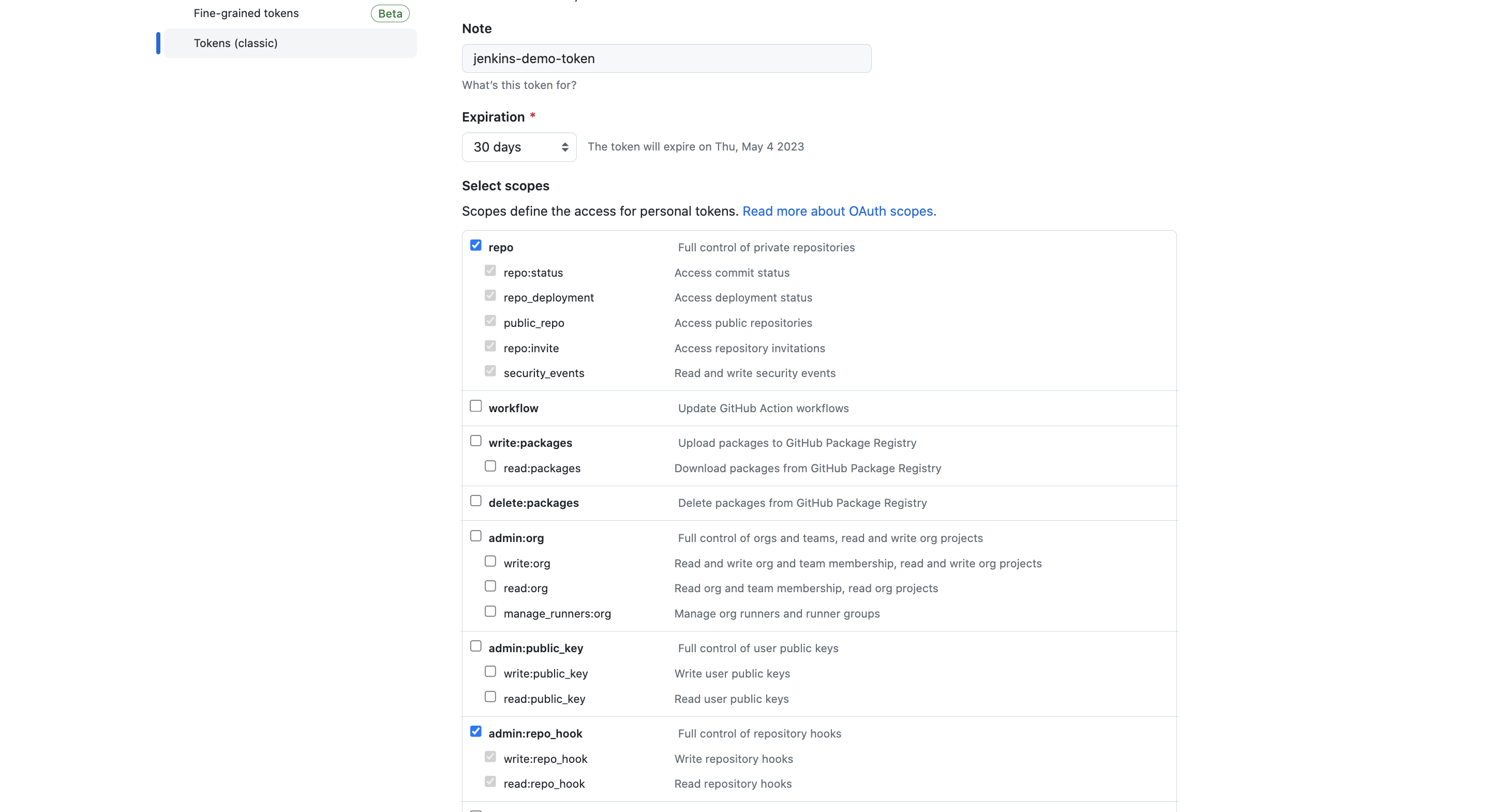
Task: Toggle the repo:status checkbox
Action: pos(490,270)
